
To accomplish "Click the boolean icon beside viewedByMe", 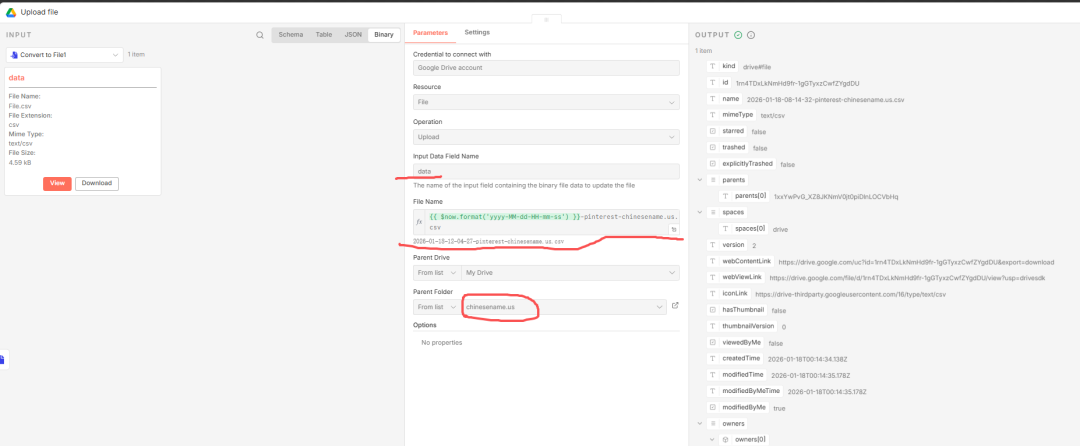I will (x=712, y=342).
